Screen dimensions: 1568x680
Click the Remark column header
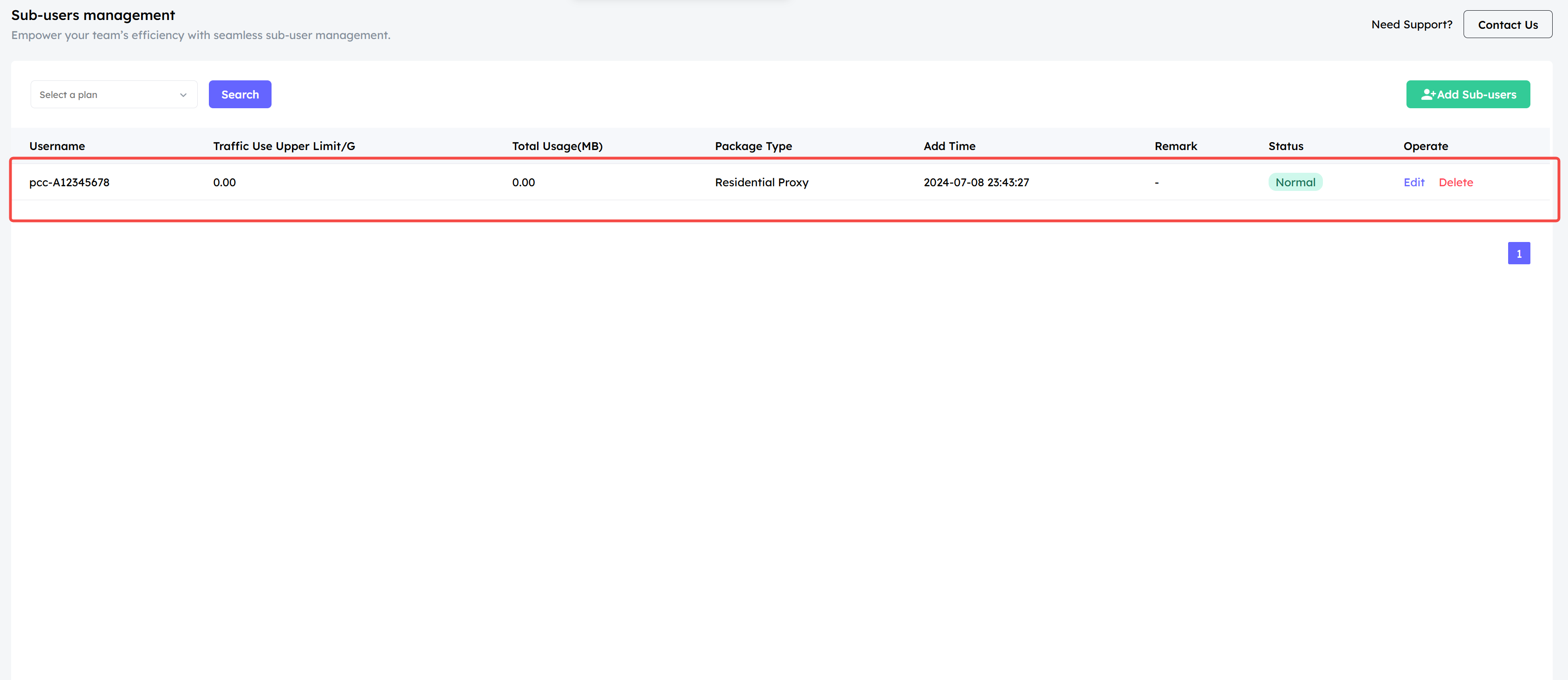click(x=1176, y=146)
